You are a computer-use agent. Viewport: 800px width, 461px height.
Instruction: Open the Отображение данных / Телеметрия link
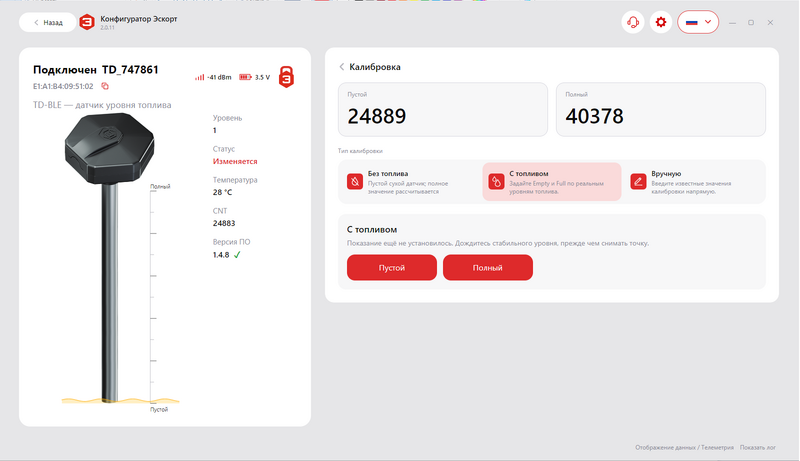[x=684, y=448]
